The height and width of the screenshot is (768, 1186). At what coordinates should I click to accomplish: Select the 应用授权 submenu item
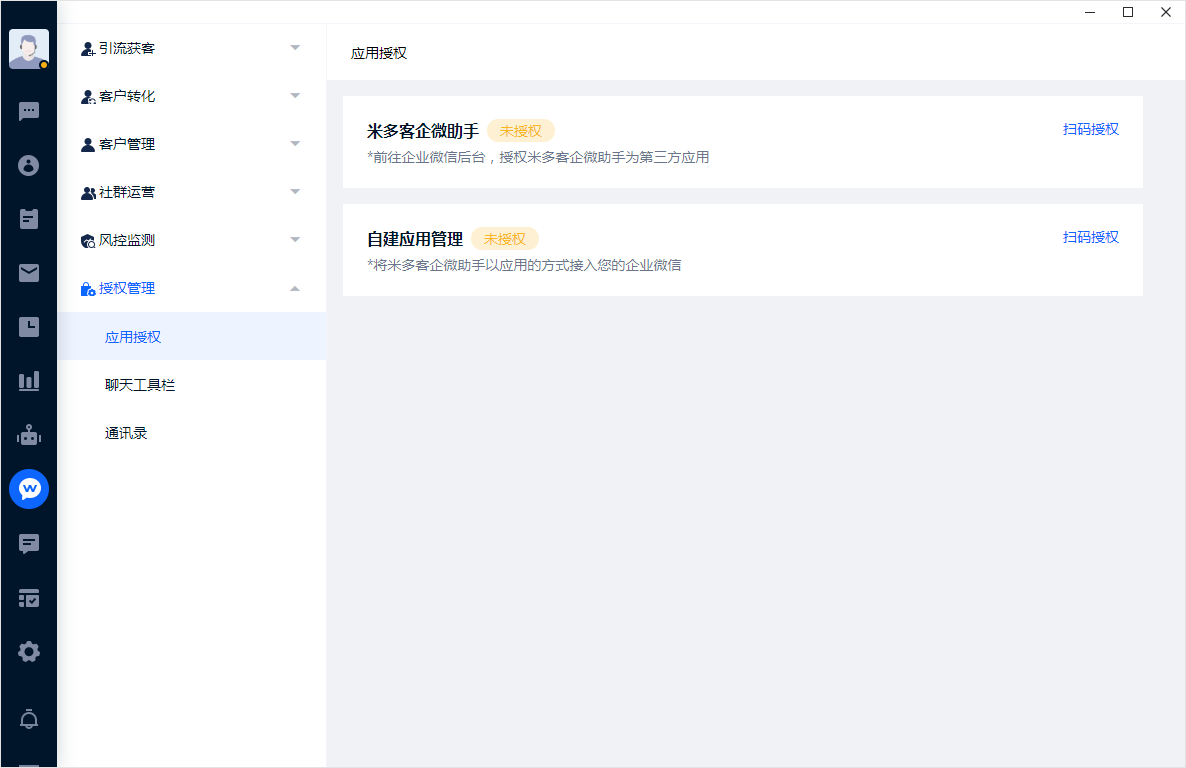point(133,337)
